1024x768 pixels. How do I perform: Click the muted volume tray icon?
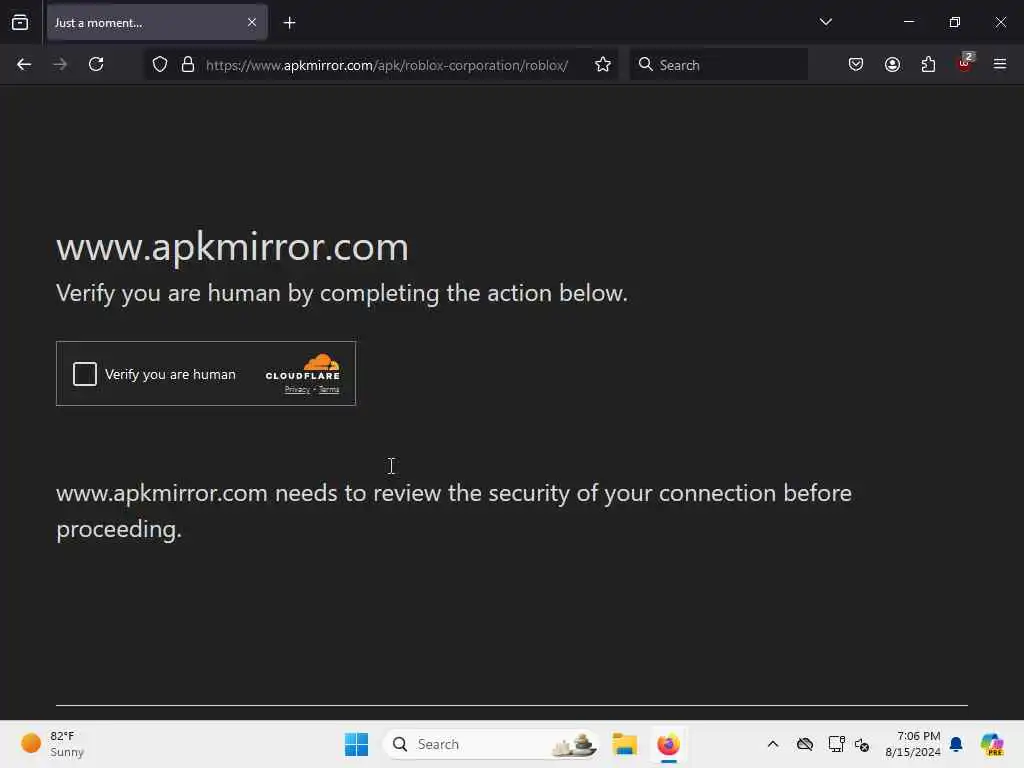click(x=862, y=744)
